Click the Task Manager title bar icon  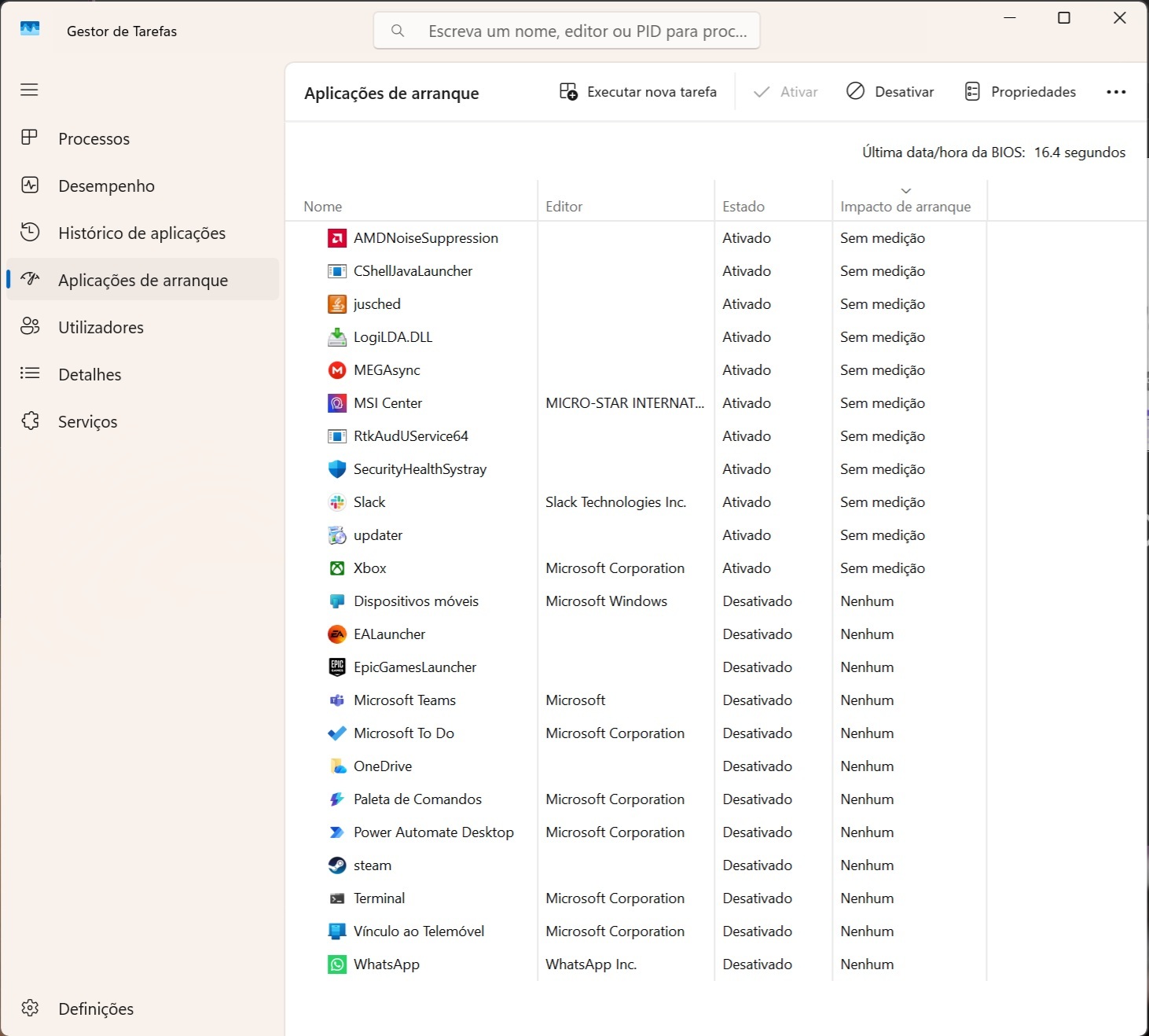tap(30, 29)
